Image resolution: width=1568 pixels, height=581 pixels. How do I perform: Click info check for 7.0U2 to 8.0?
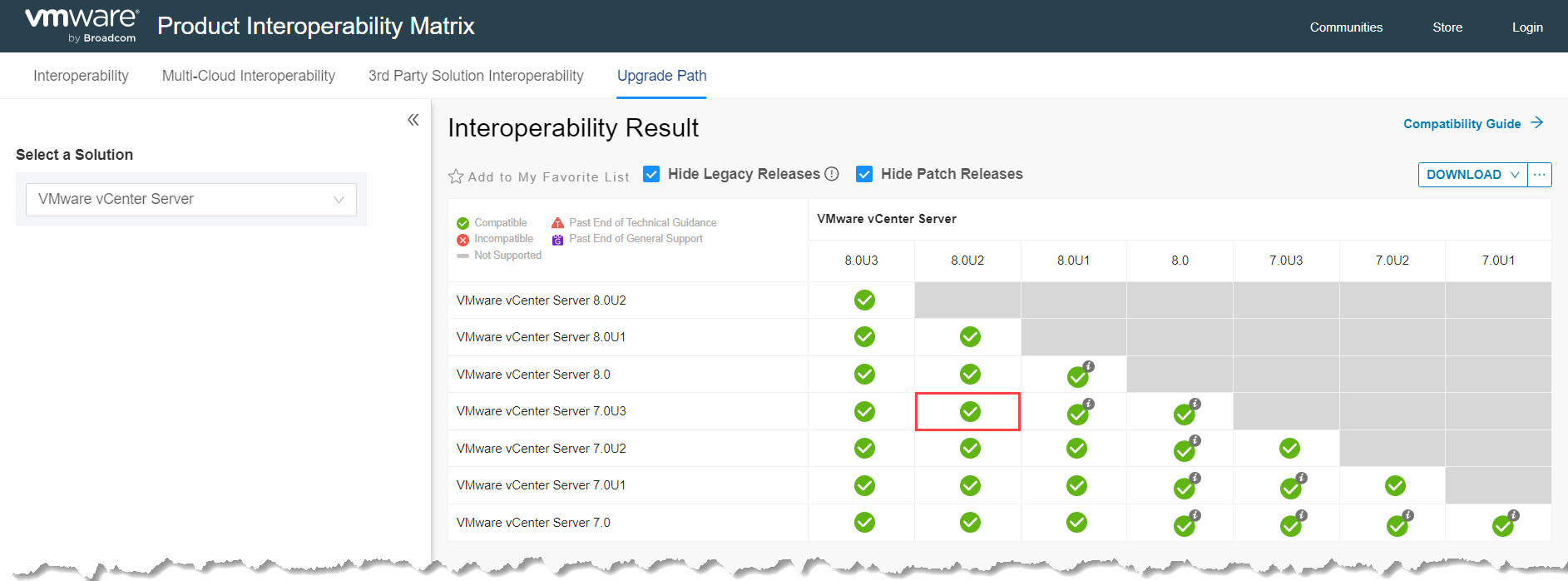point(1185,449)
